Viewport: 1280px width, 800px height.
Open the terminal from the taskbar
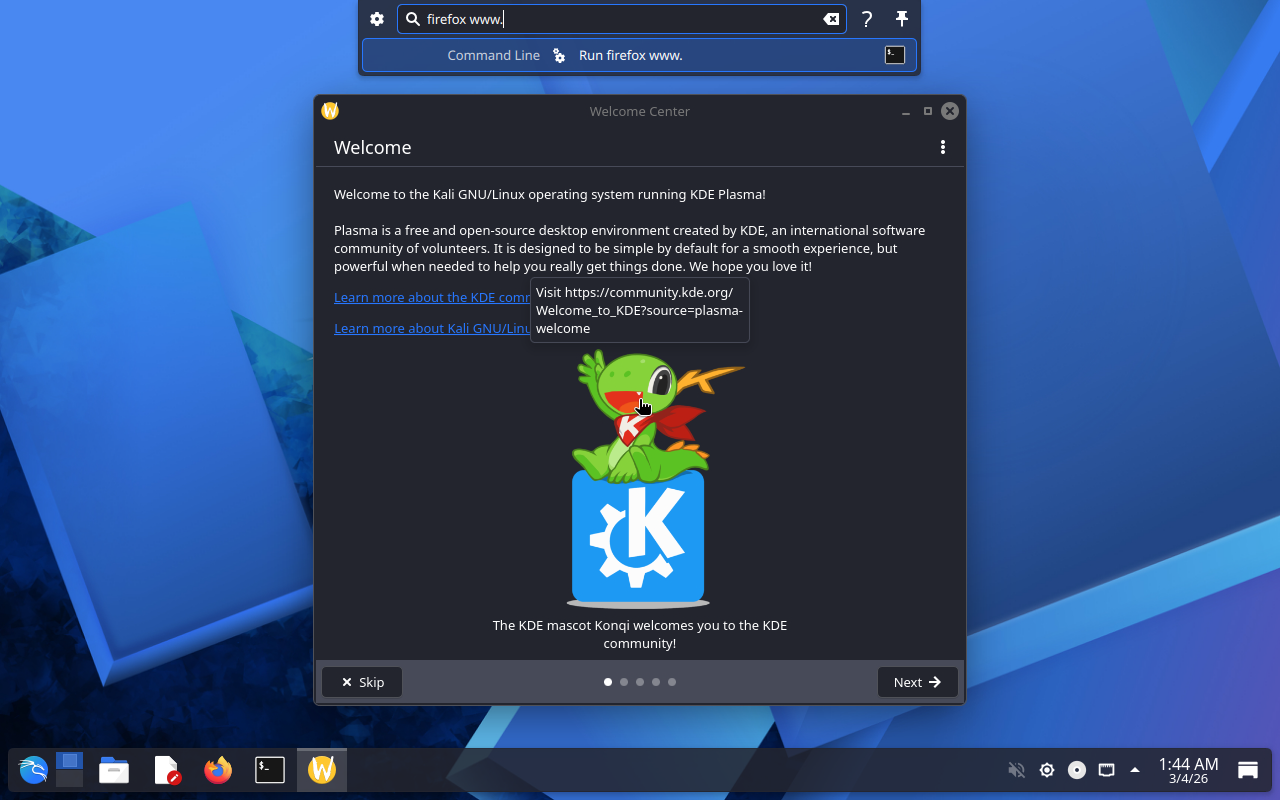click(x=270, y=770)
